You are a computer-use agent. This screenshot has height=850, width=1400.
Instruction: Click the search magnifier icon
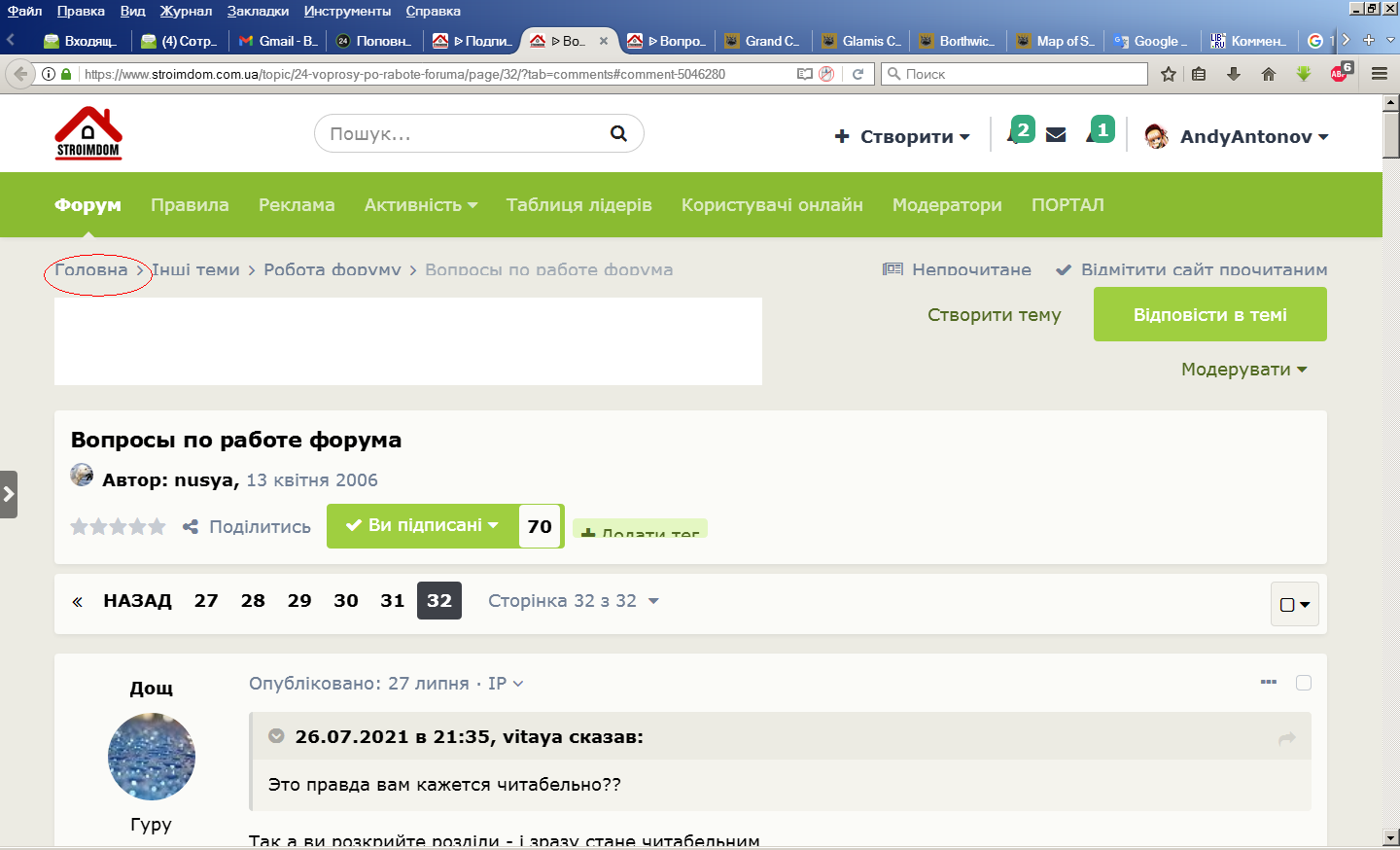pos(618,133)
